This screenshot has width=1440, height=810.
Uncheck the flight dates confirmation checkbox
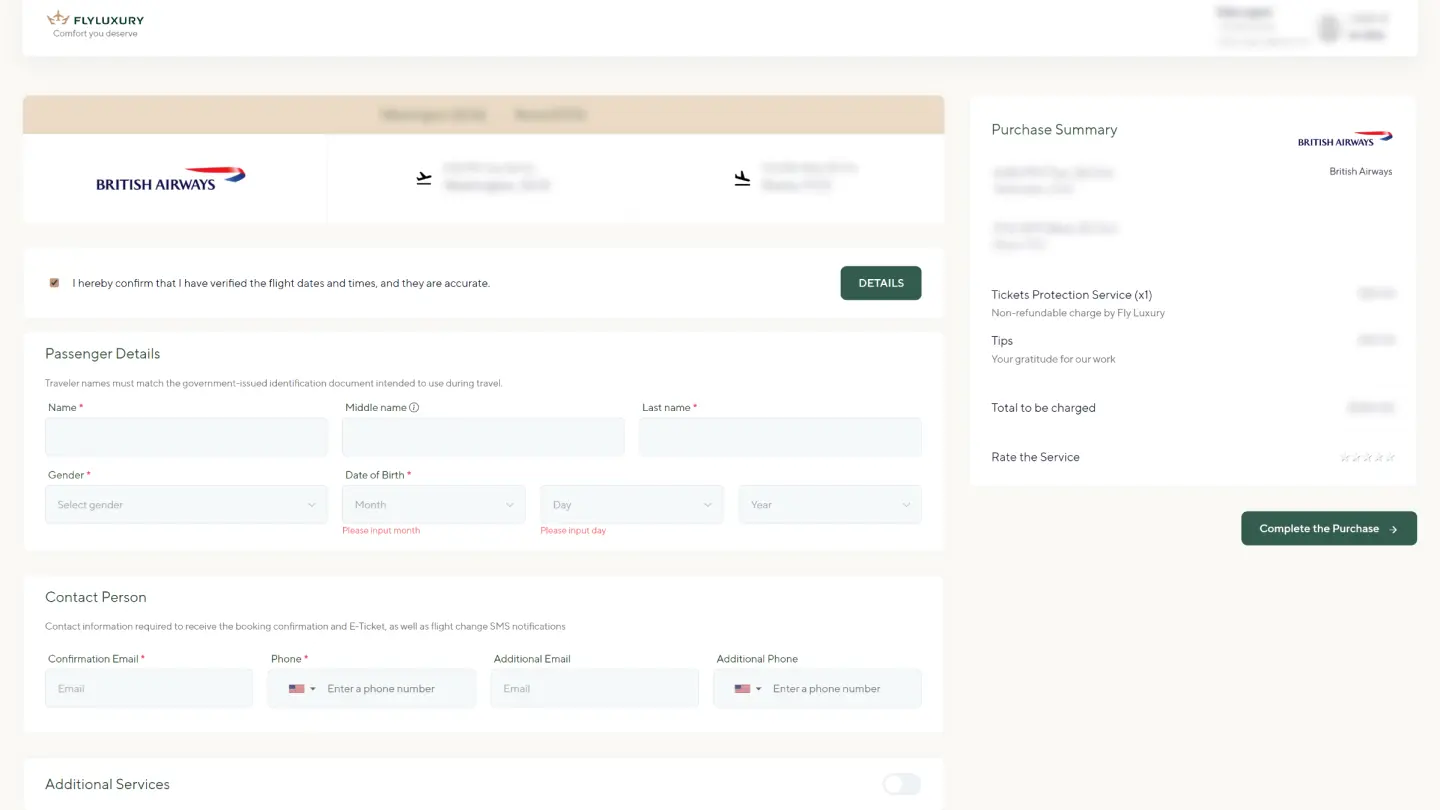pyautogui.click(x=54, y=283)
